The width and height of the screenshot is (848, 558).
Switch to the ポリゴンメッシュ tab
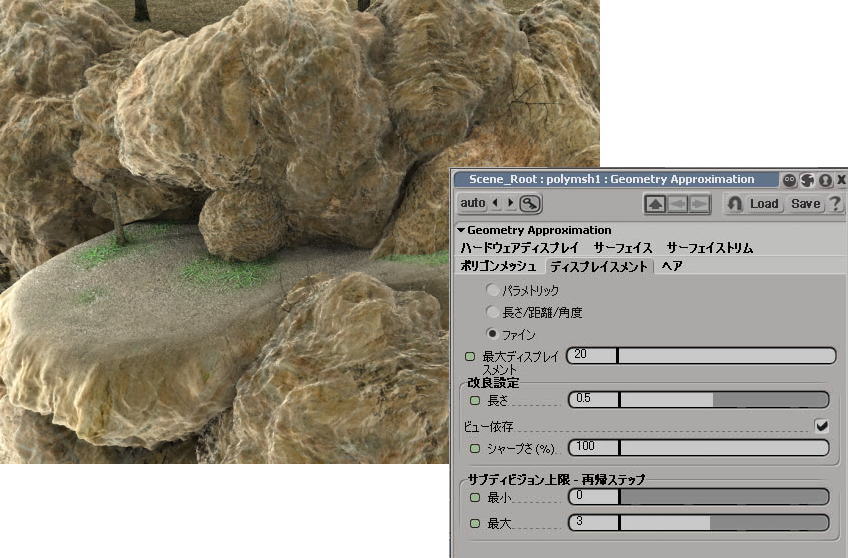[499, 267]
